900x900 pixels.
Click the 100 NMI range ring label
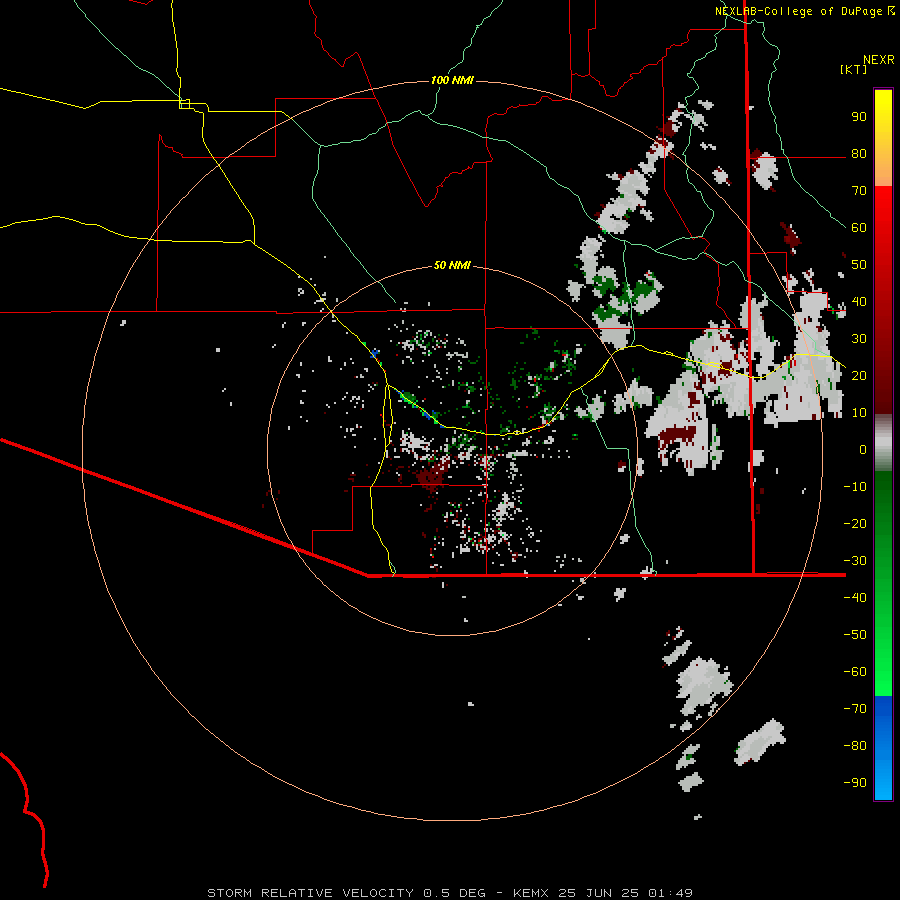tap(452, 80)
